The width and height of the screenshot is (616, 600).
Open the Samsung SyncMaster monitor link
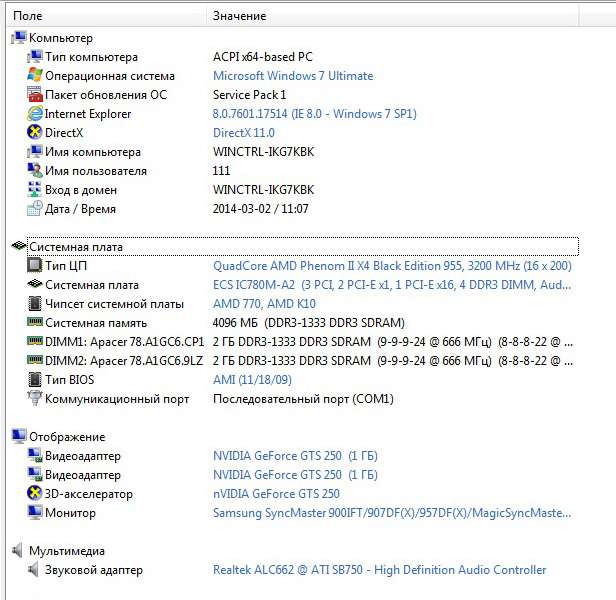[392, 513]
